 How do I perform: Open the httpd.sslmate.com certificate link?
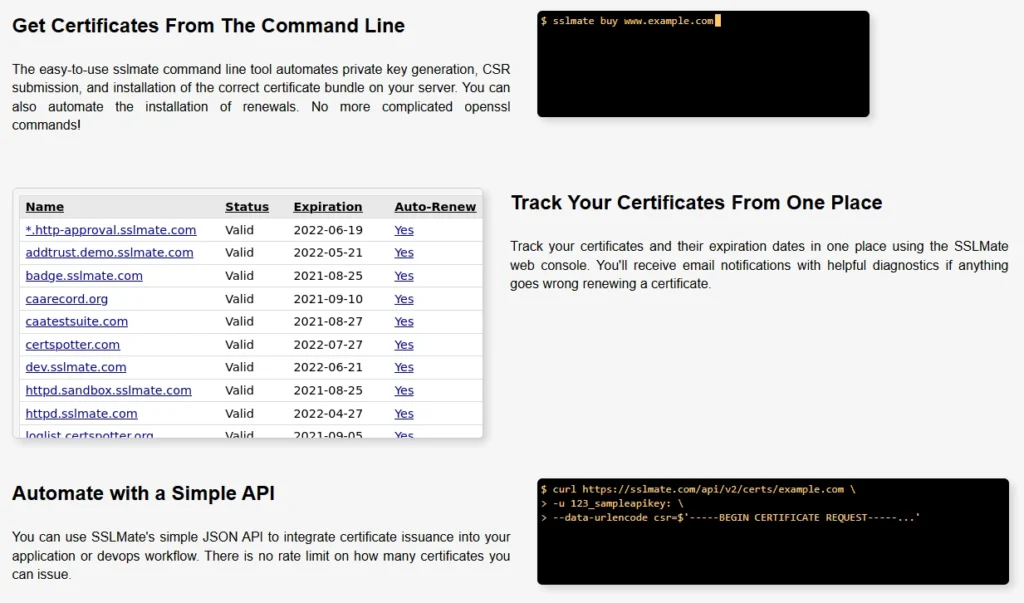(x=81, y=414)
